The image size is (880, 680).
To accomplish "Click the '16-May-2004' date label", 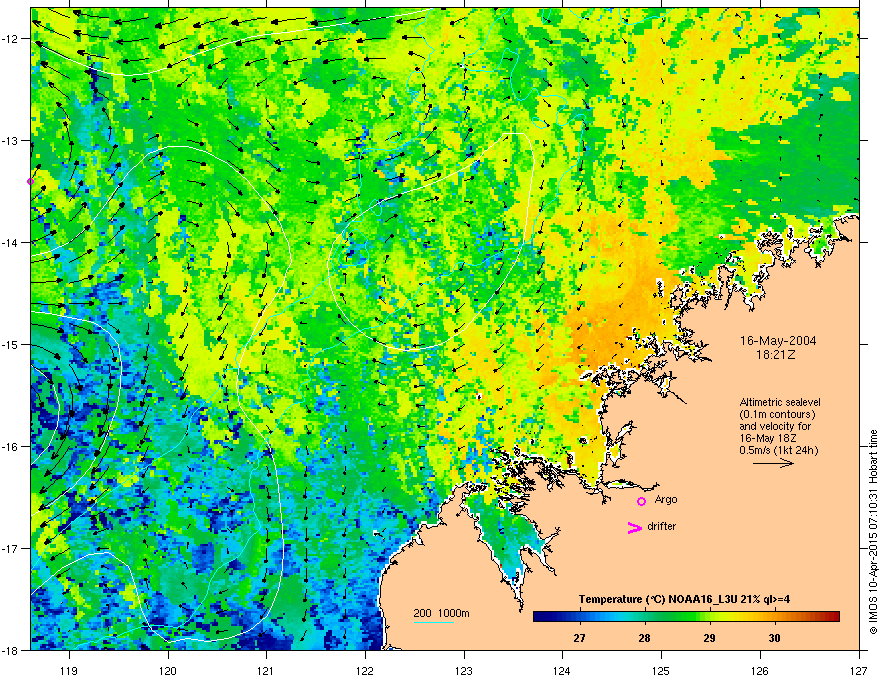I will (778, 341).
